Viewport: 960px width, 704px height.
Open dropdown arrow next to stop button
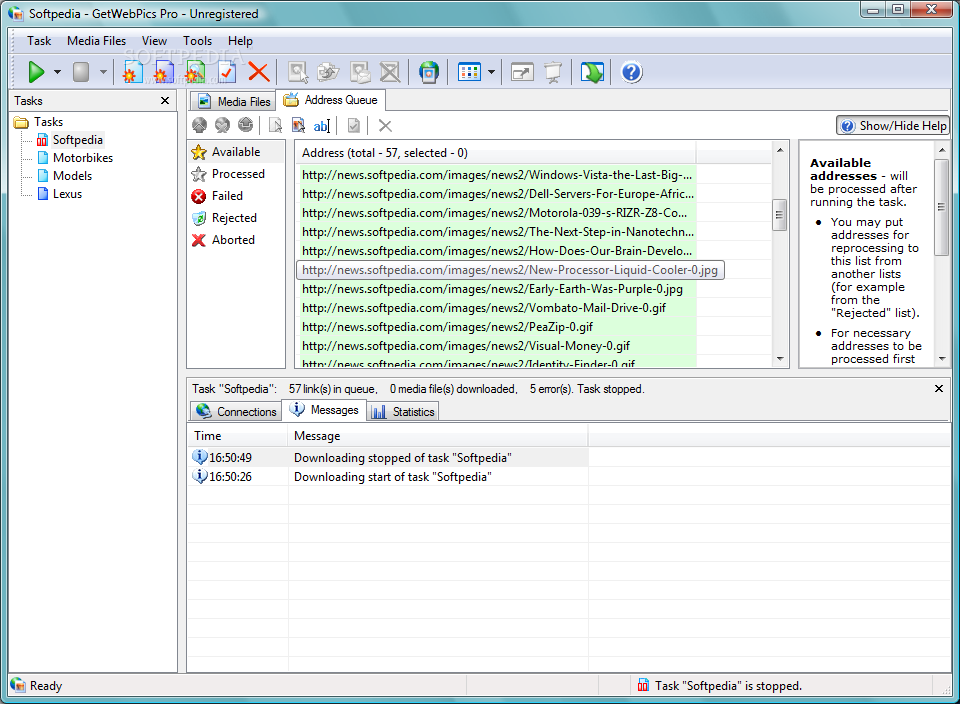pos(103,72)
